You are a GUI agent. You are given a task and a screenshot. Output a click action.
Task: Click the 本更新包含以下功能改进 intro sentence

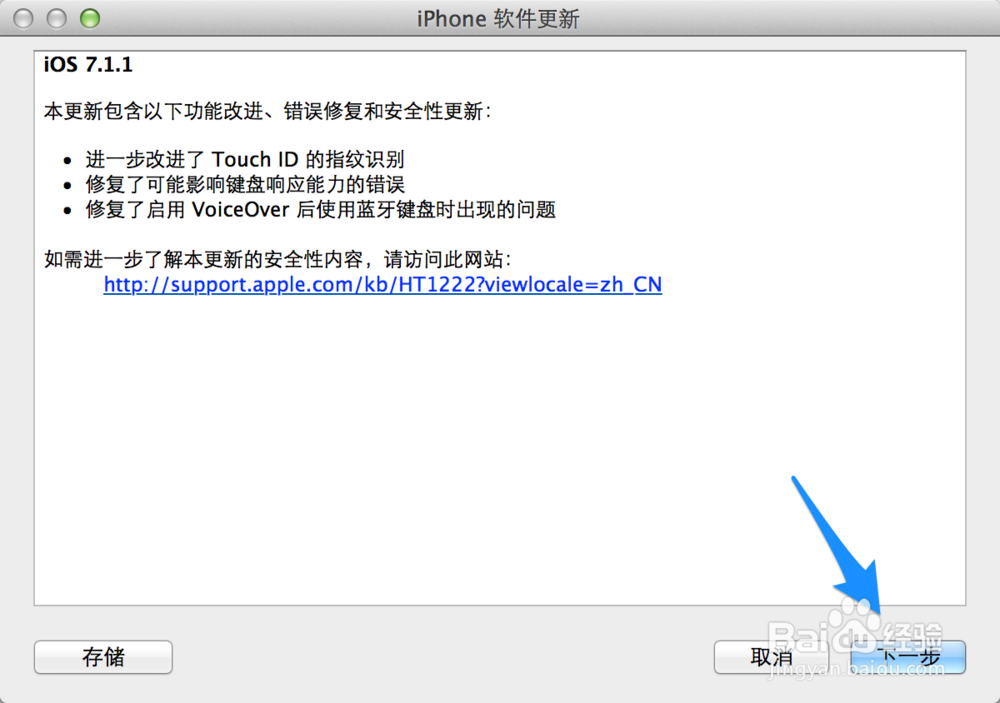pos(268,112)
